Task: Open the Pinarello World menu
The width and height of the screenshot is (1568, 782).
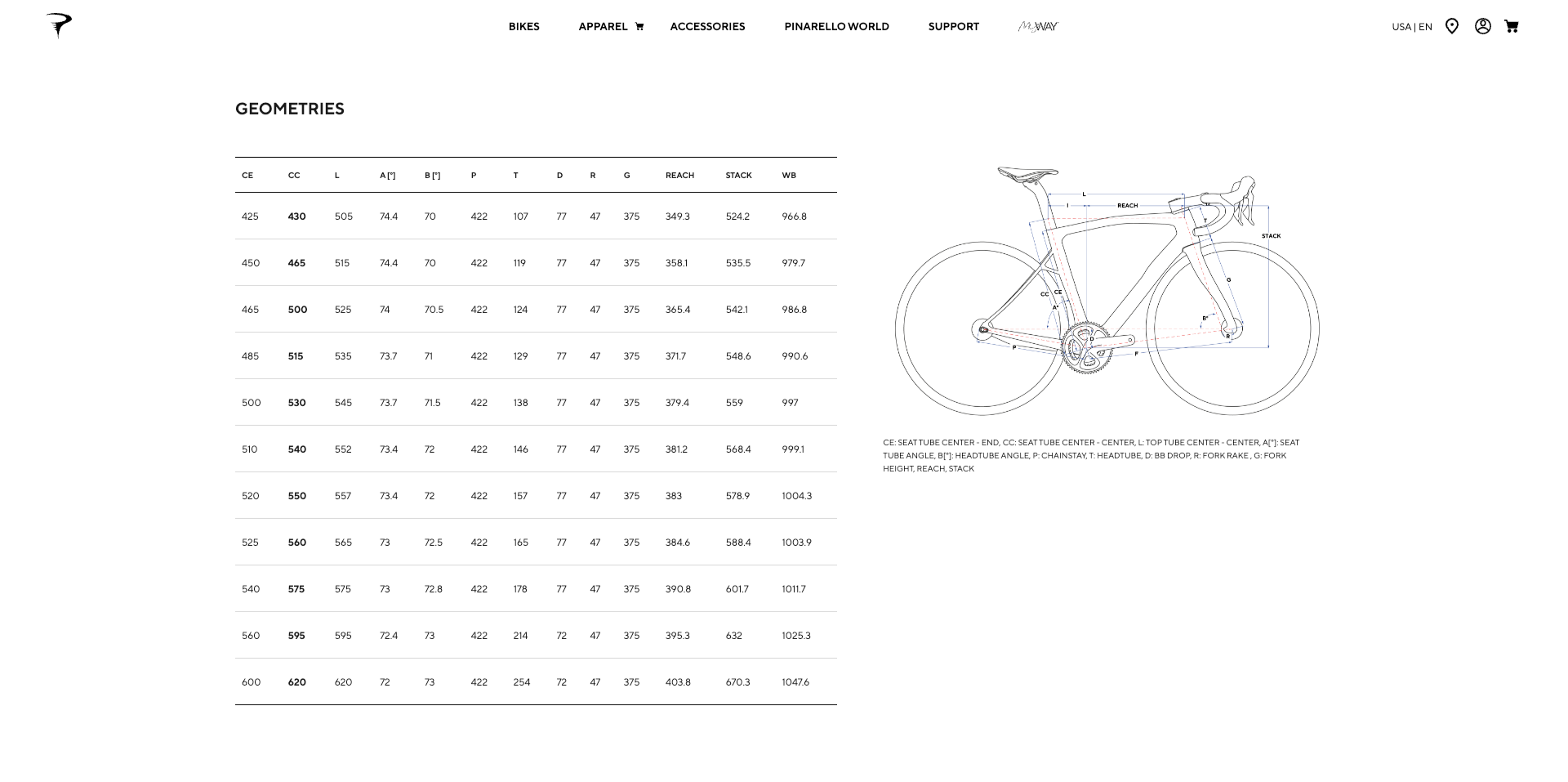Action: tap(836, 27)
